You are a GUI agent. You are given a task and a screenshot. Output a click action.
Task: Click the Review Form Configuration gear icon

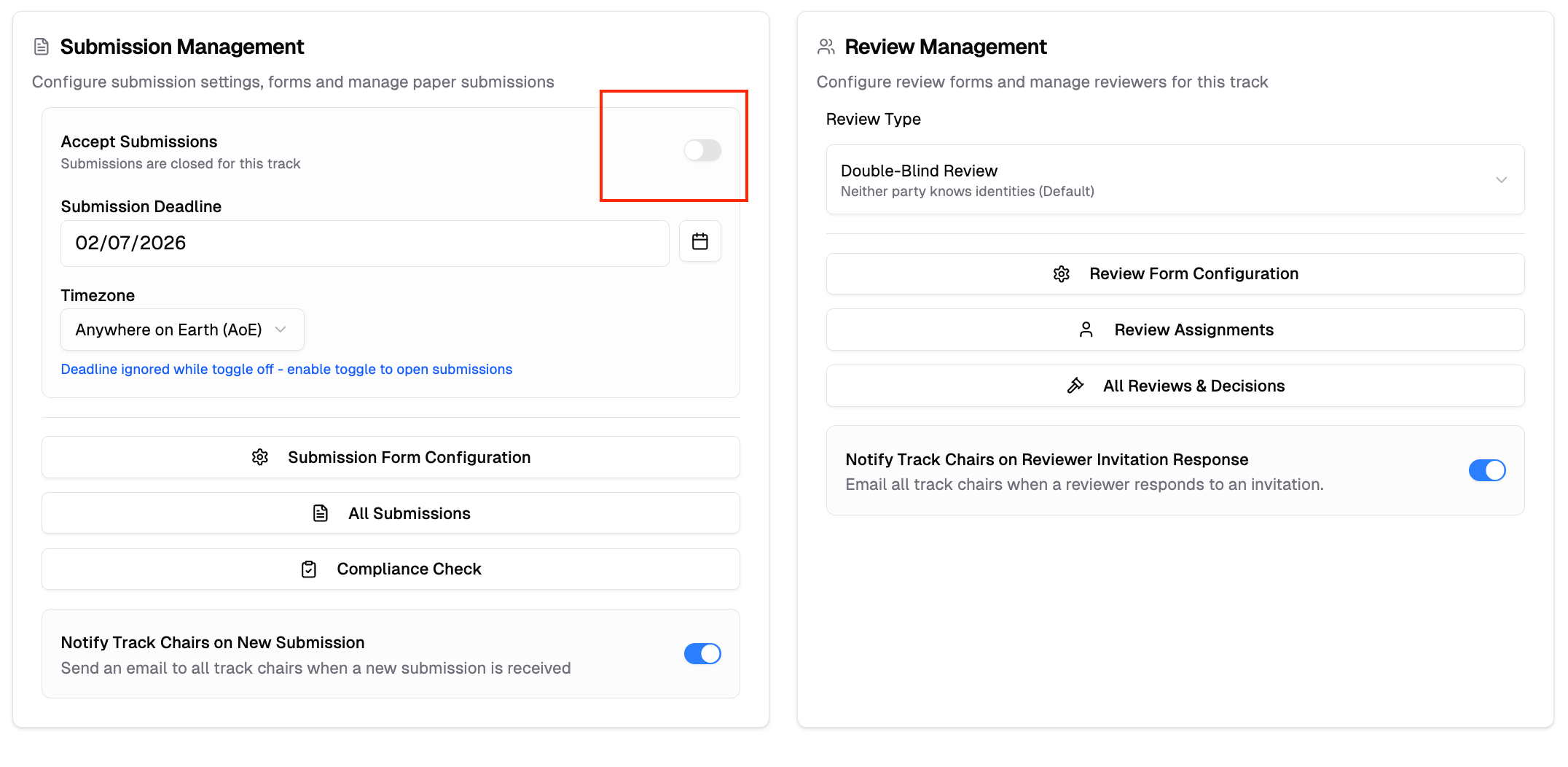point(1062,274)
